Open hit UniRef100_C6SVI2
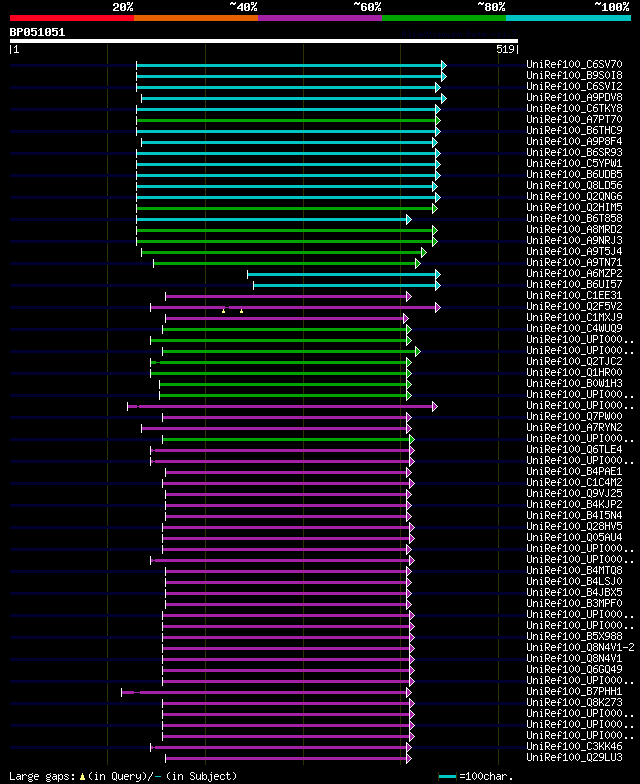The height and width of the screenshot is (784, 640). point(574,86)
